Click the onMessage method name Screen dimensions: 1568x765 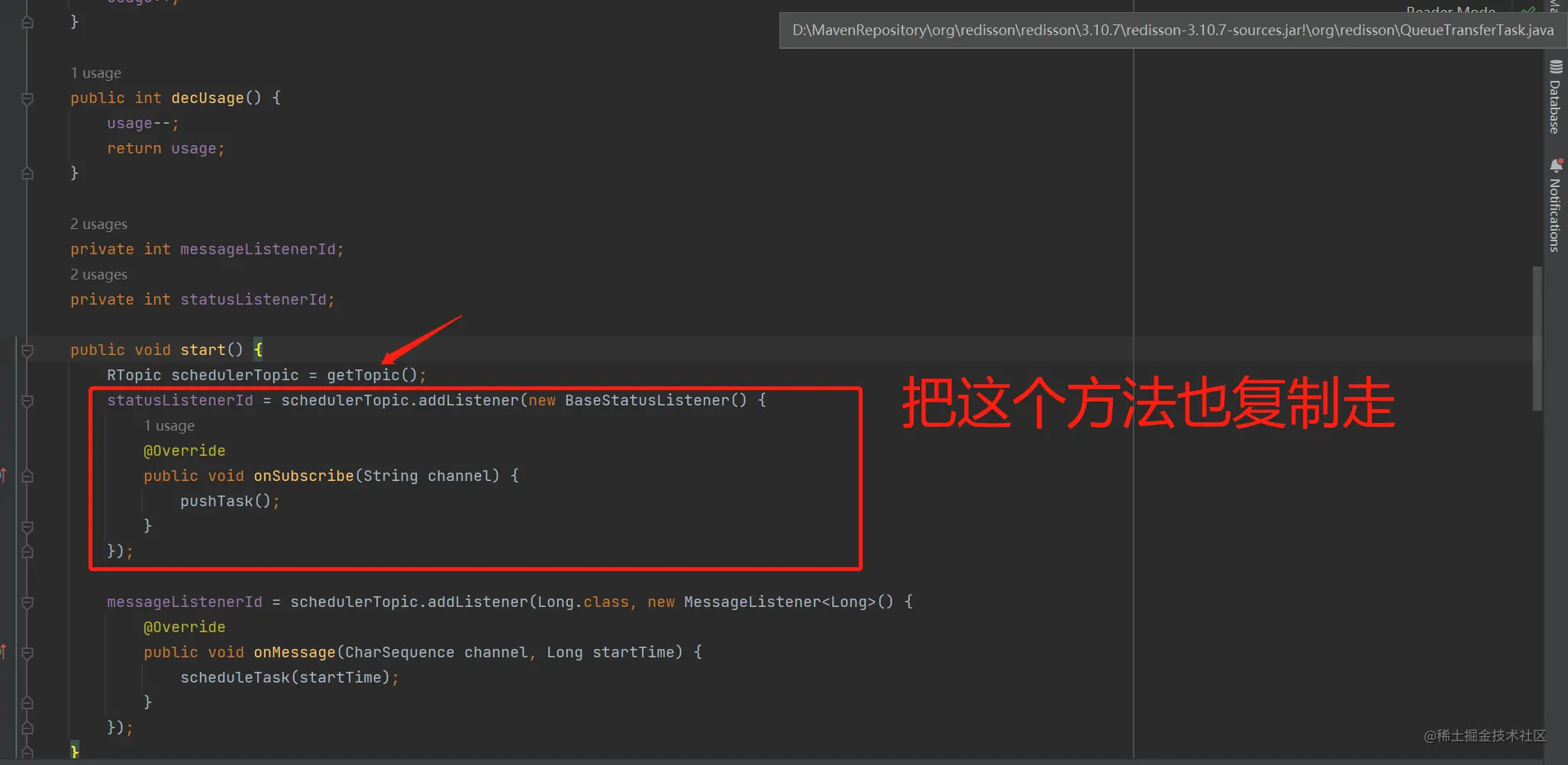click(295, 652)
